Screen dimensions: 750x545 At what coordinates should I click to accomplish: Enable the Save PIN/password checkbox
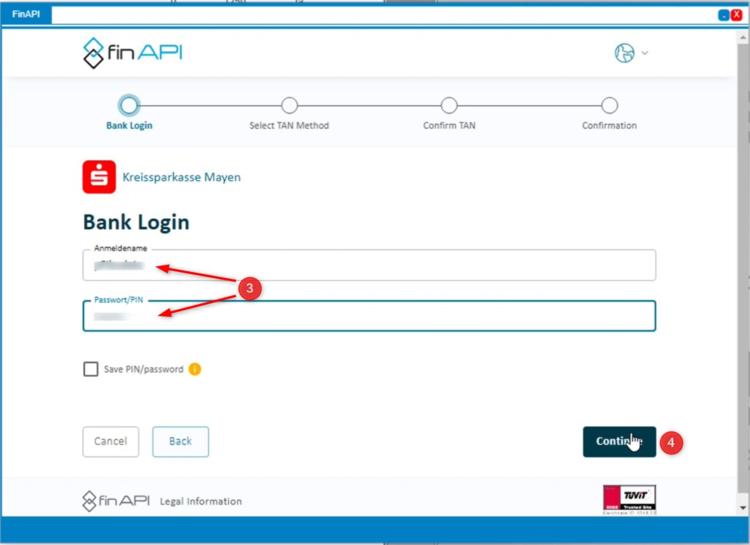(91, 369)
